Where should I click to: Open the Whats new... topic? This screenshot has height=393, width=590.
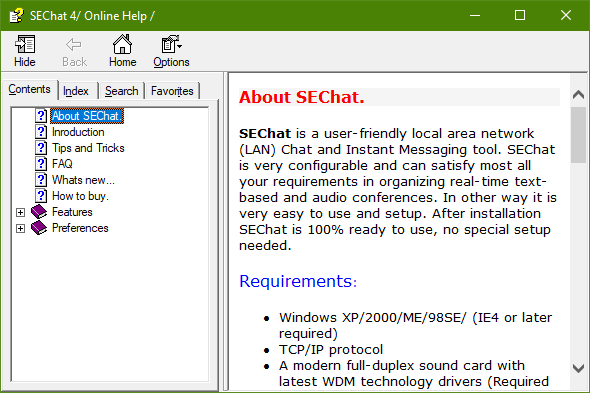(83, 180)
